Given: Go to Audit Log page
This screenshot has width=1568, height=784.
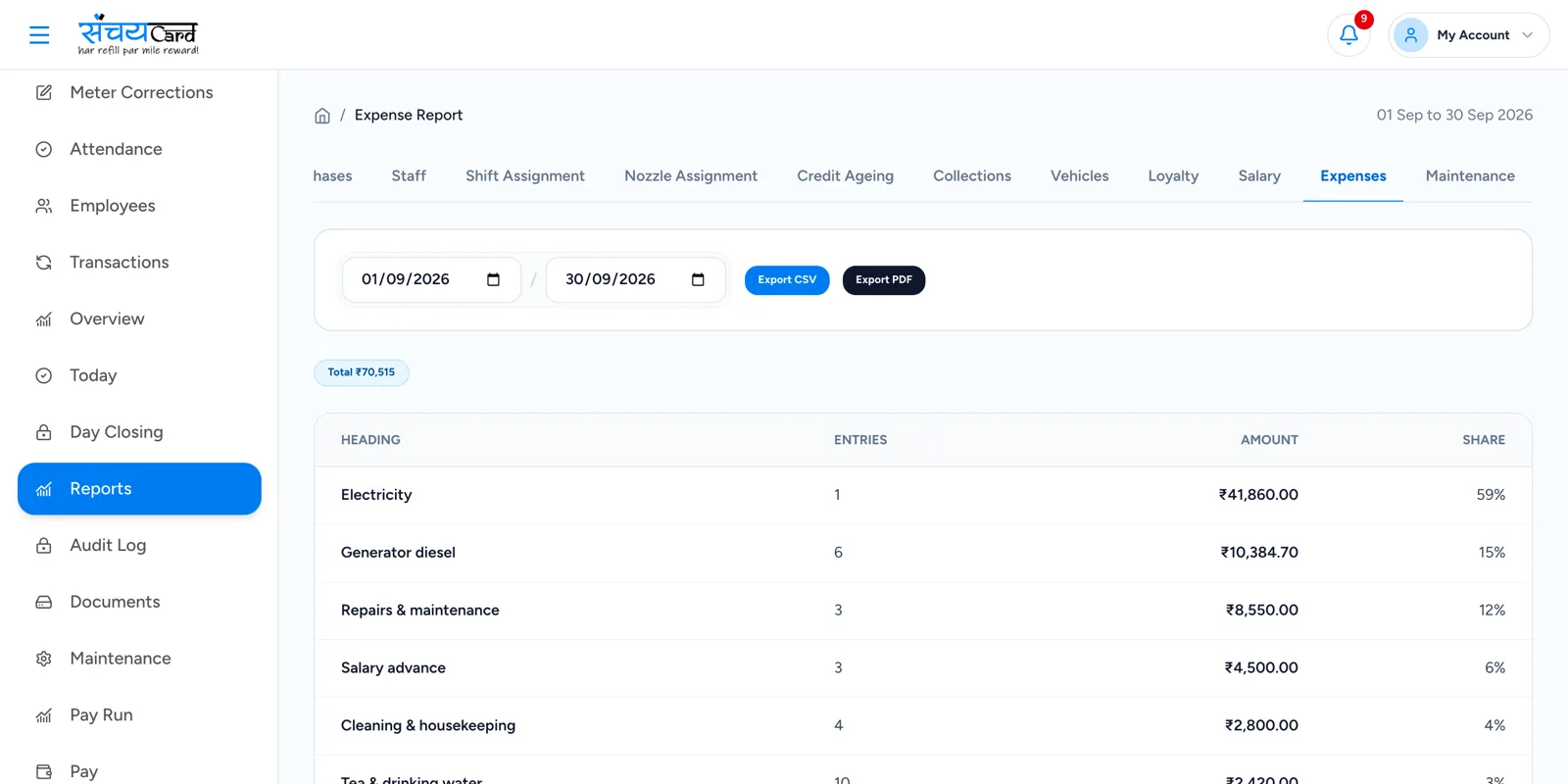Looking at the screenshot, I should (139, 546).
